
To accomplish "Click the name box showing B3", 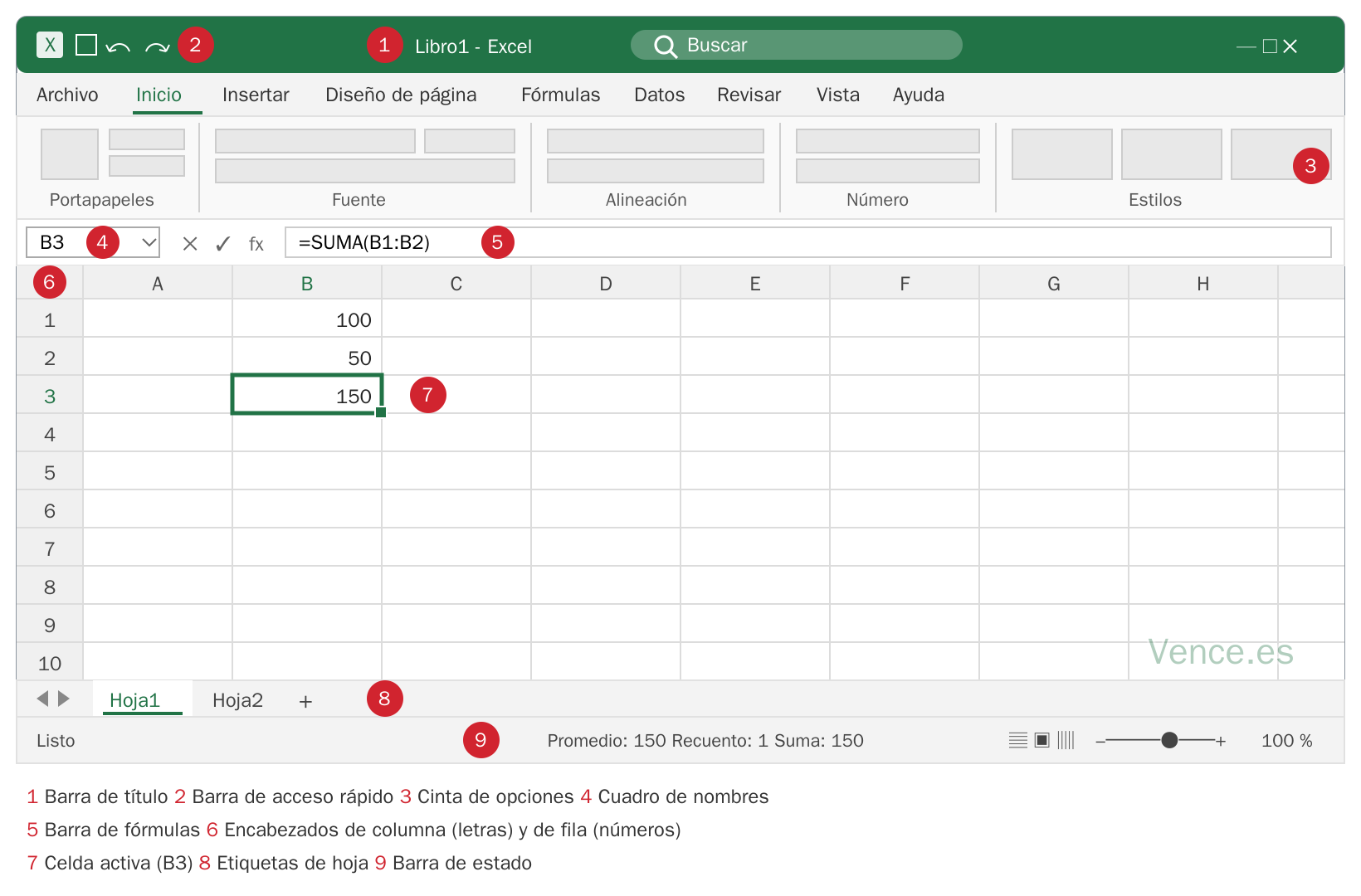I will click(92, 242).
